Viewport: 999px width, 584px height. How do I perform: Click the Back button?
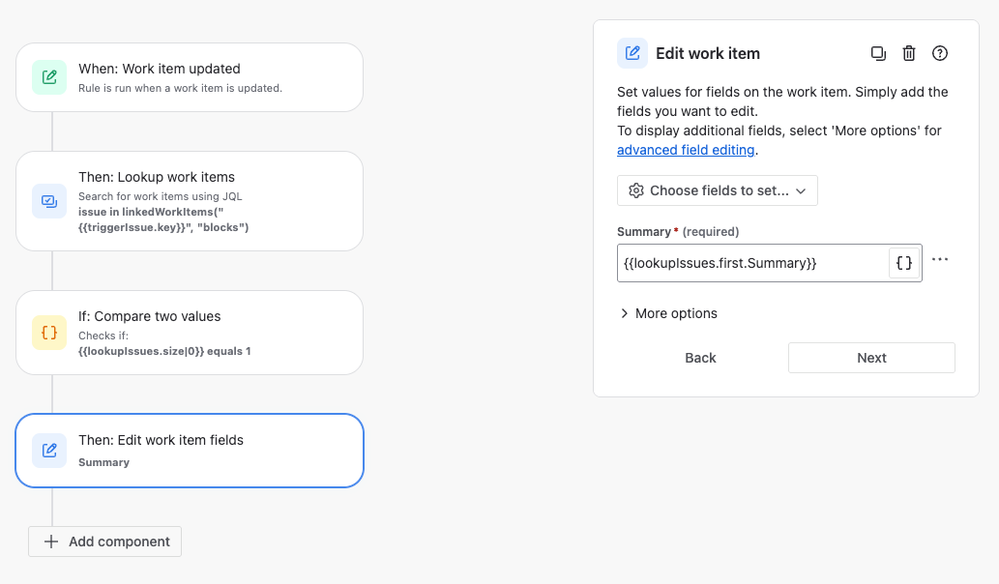tap(701, 358)
